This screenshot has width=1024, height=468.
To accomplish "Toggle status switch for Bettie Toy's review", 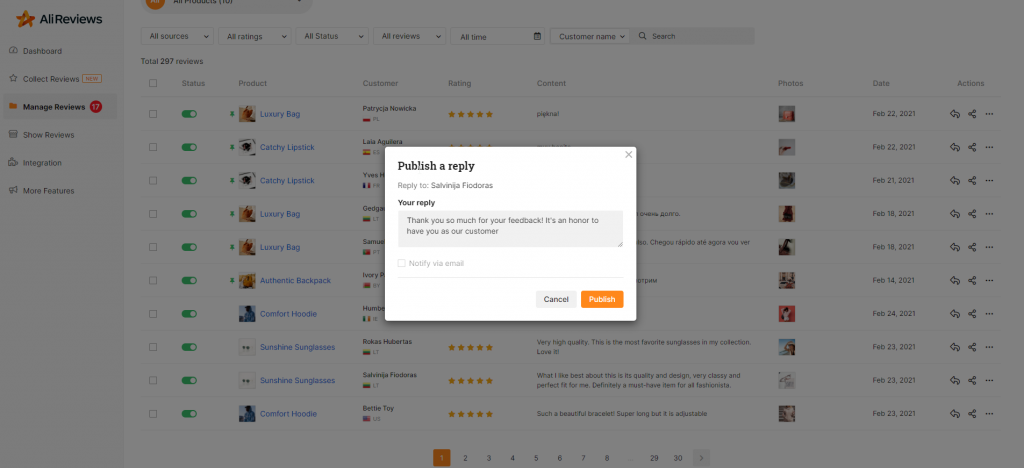I will (x=189, y=414).
